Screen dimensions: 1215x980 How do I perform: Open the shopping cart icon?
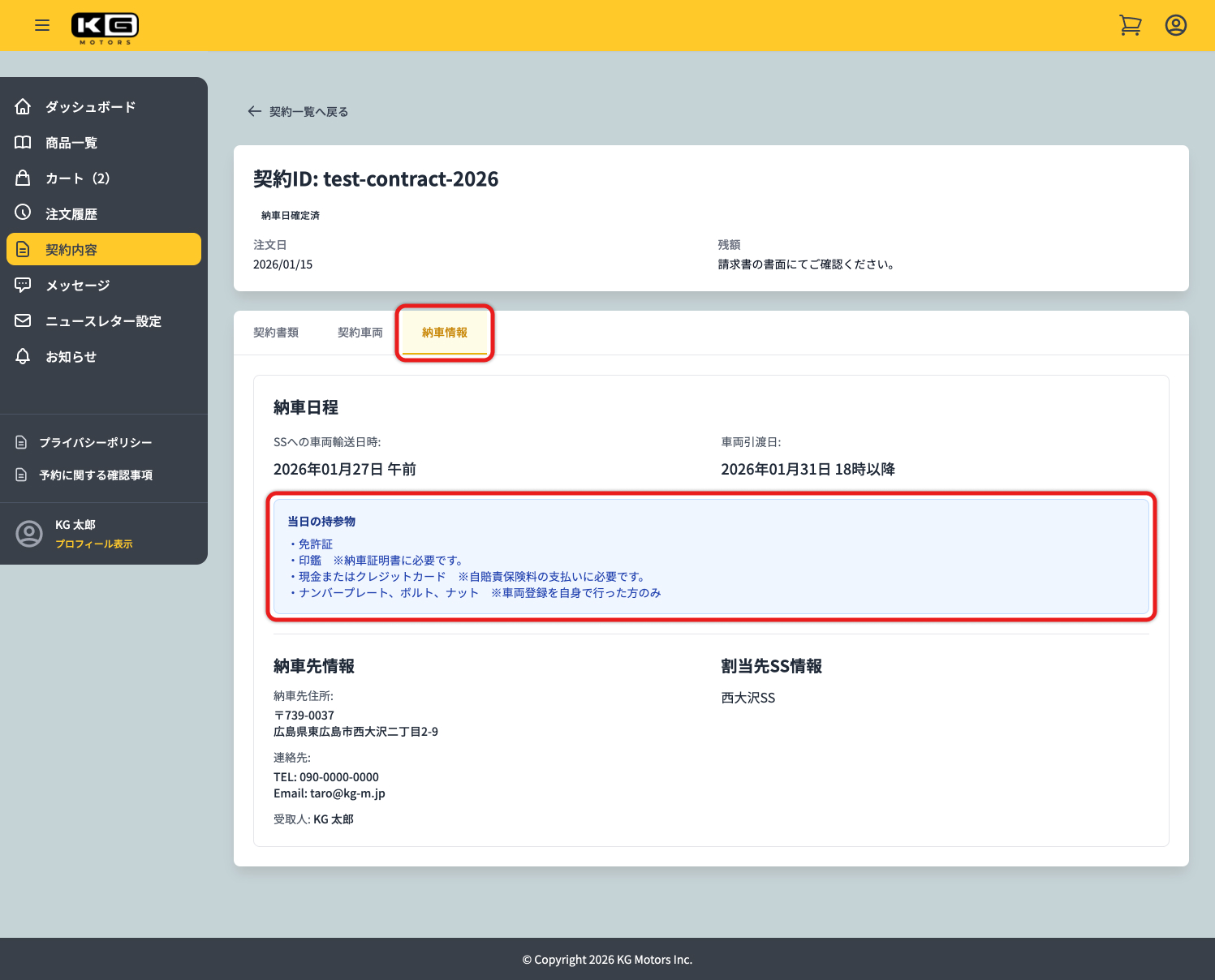click(1130, 25)
